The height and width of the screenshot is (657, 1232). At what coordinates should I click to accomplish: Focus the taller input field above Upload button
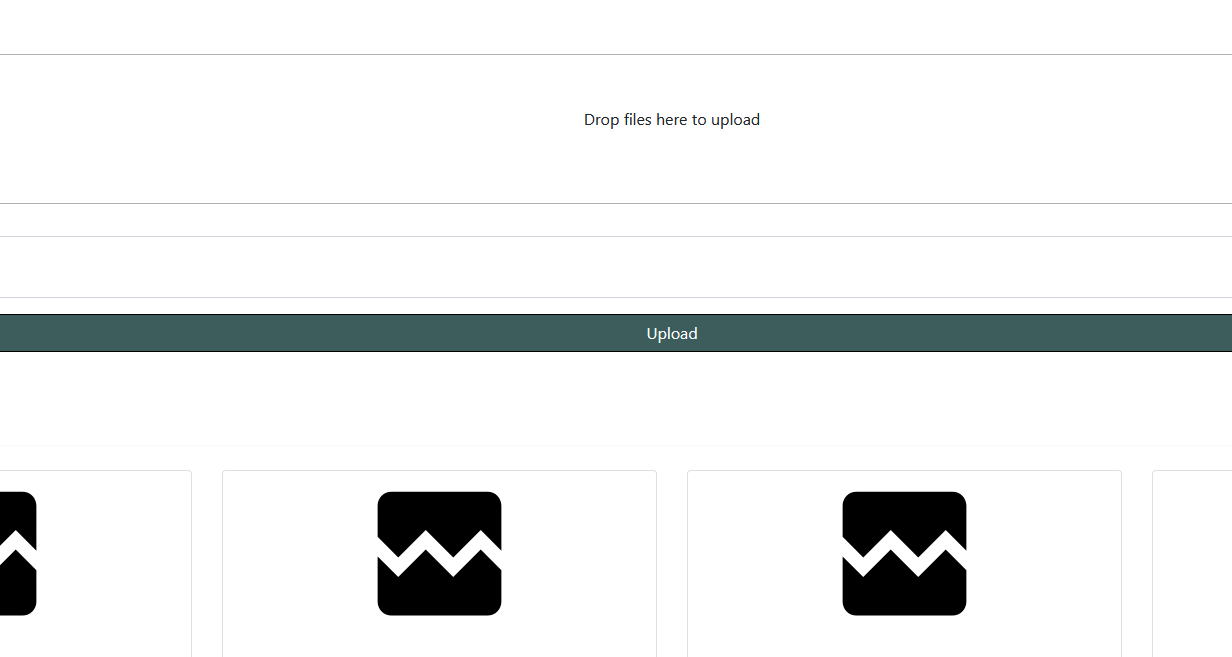616,267
